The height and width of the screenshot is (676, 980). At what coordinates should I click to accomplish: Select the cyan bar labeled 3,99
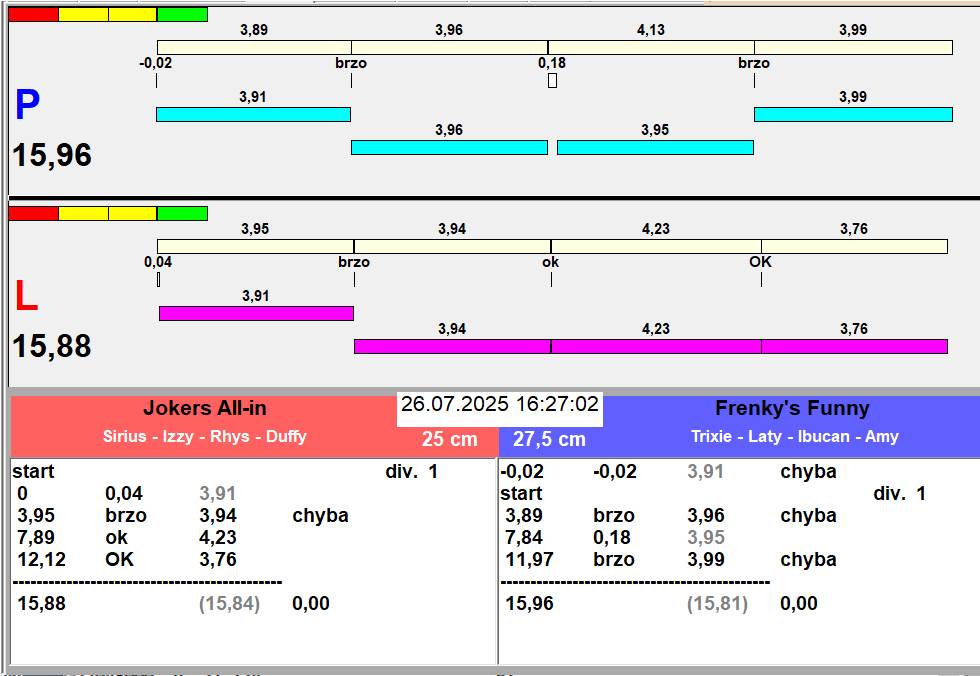click(853, 114)
